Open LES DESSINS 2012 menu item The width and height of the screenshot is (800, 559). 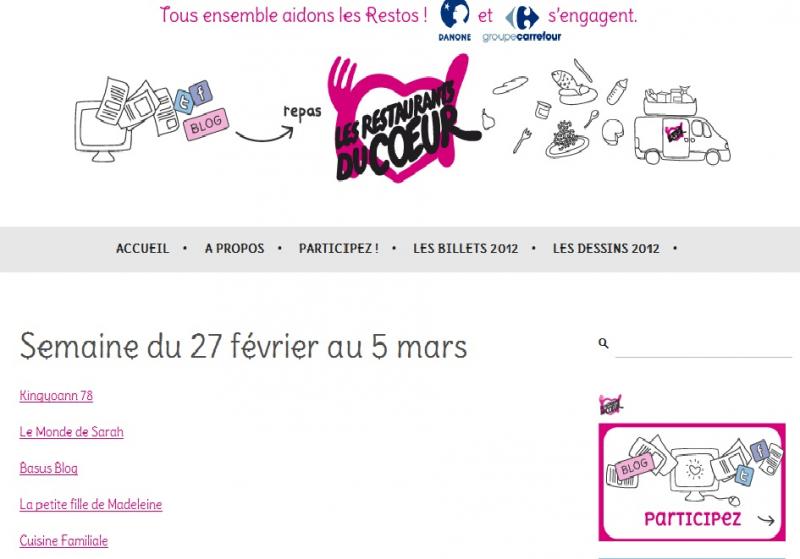point(606,248)
